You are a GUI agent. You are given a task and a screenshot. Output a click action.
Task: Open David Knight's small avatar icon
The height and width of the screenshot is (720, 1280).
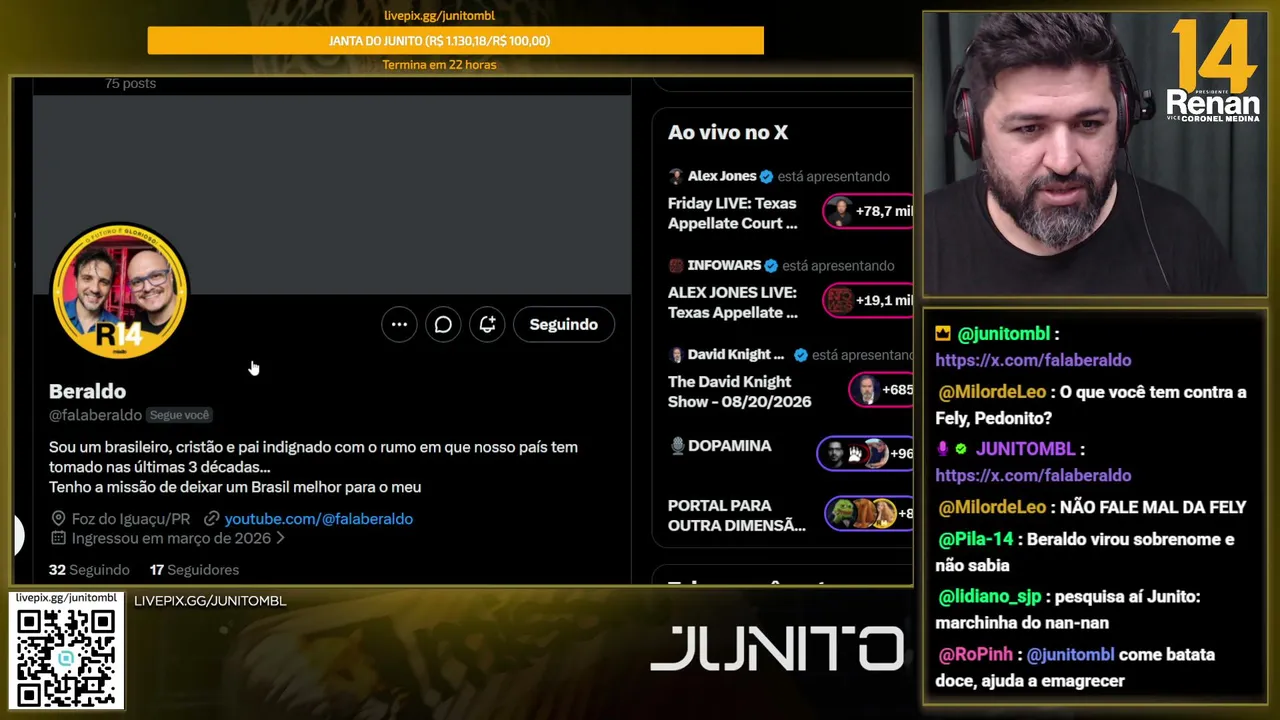(676, 355)
